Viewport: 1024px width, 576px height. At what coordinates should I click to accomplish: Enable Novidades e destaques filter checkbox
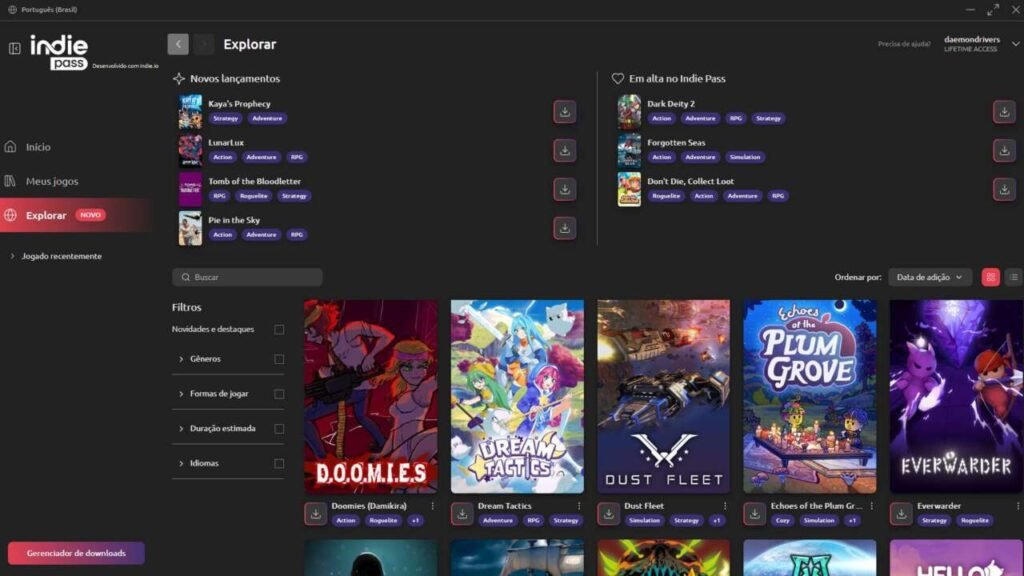pyautogui.click(x=279, y=329)
